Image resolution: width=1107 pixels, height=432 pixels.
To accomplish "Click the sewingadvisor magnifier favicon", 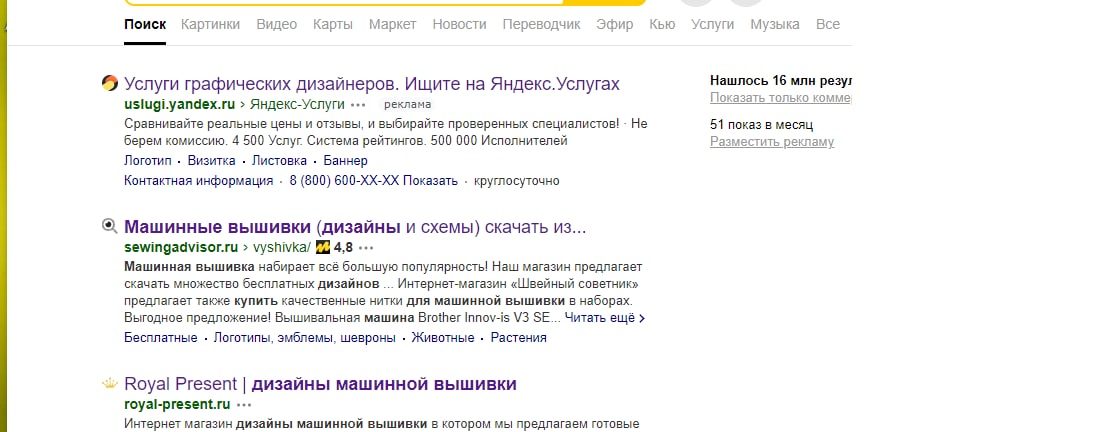I will (109, 227).
